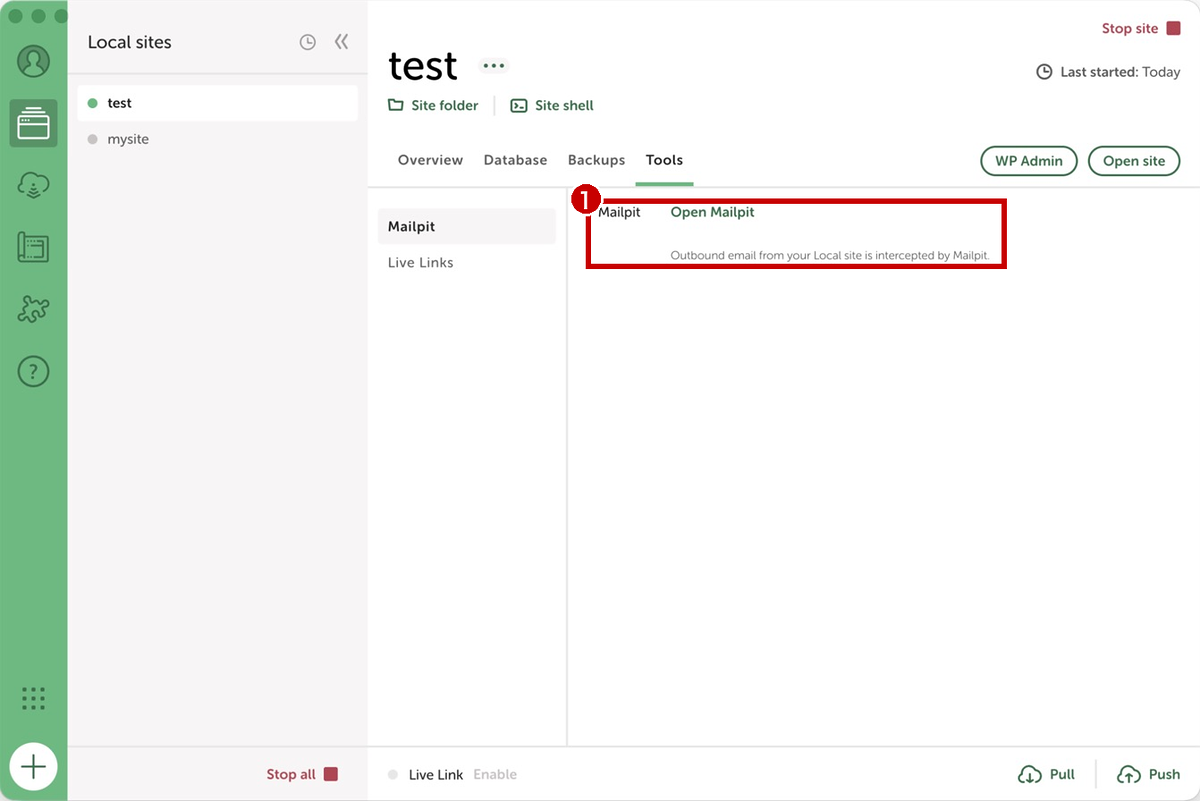Sort sites using the clock icon

(308, 42)
